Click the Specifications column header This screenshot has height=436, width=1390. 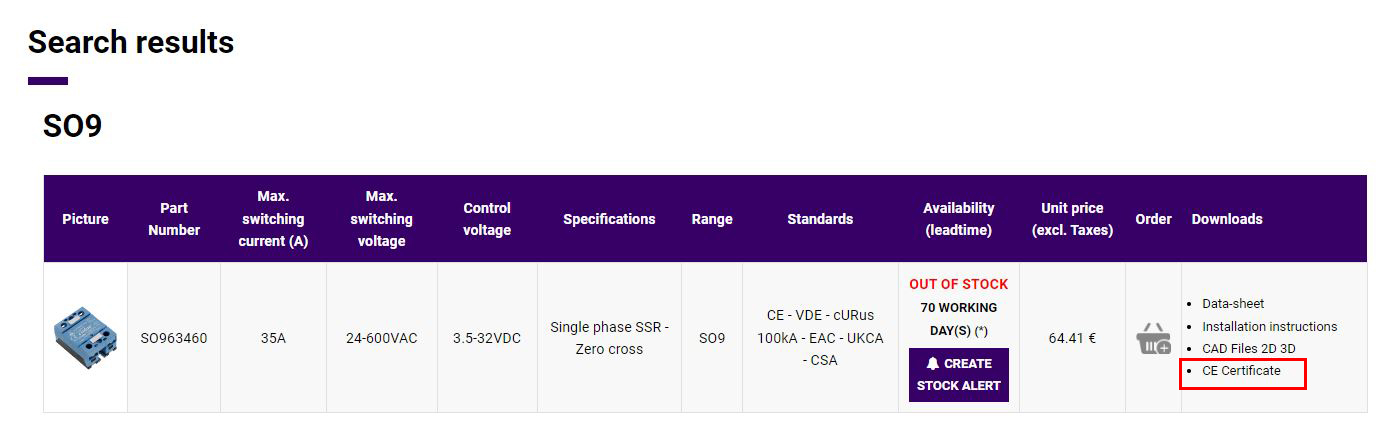(609, 219)
